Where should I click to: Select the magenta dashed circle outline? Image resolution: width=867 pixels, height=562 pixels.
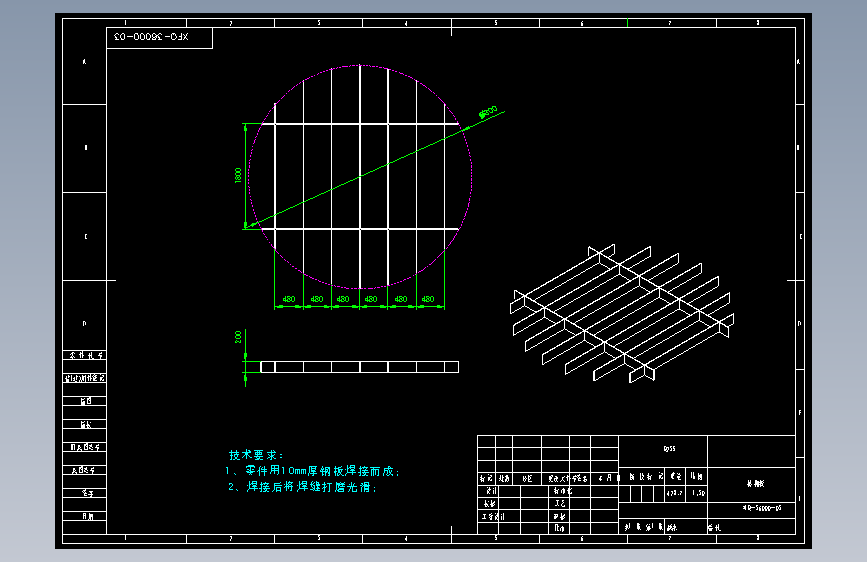[360, 177]
